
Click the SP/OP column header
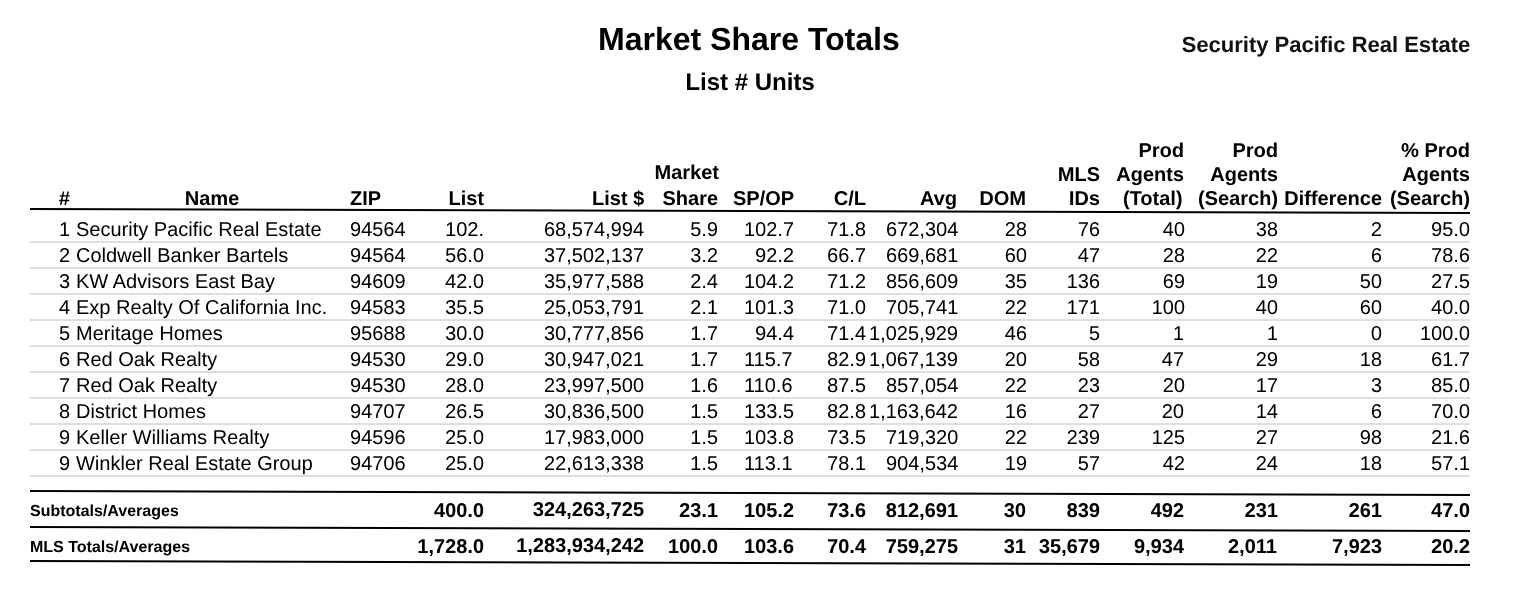(x=763, y=198)
